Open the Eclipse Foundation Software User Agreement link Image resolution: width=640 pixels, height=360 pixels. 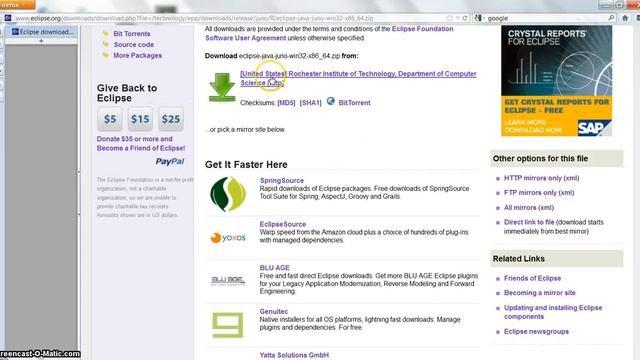click(x=329, y=33)
